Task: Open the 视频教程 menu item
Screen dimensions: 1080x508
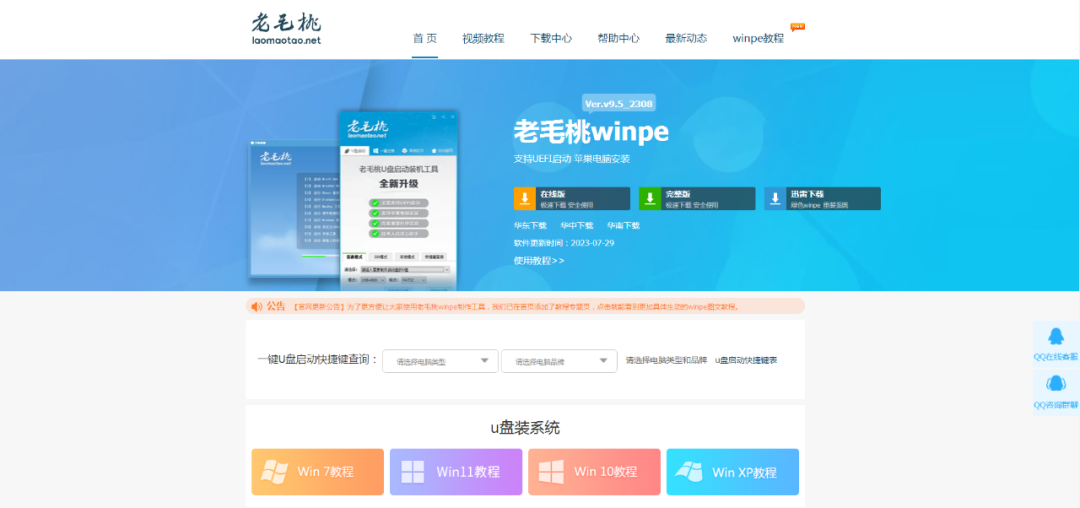Action: [x=483, y=38]
